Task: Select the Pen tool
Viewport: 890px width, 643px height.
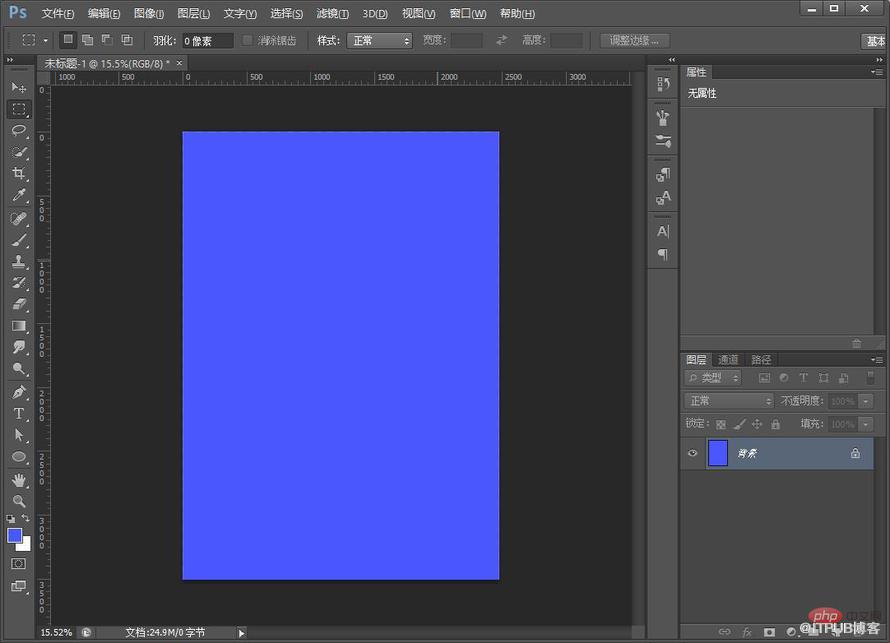Action: 19,392
